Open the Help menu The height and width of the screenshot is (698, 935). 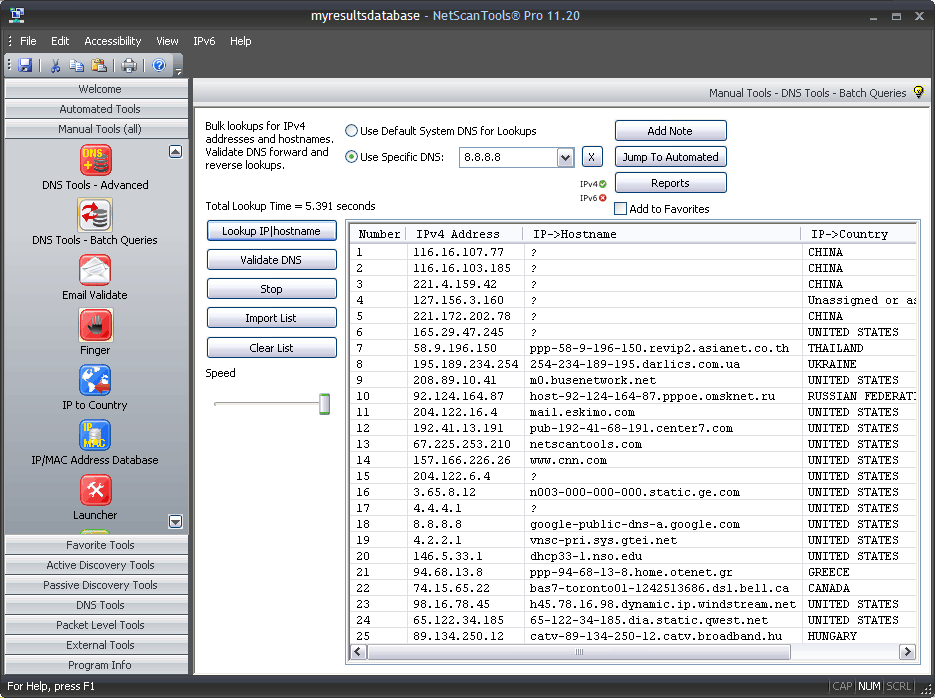(x=240, y=41)
